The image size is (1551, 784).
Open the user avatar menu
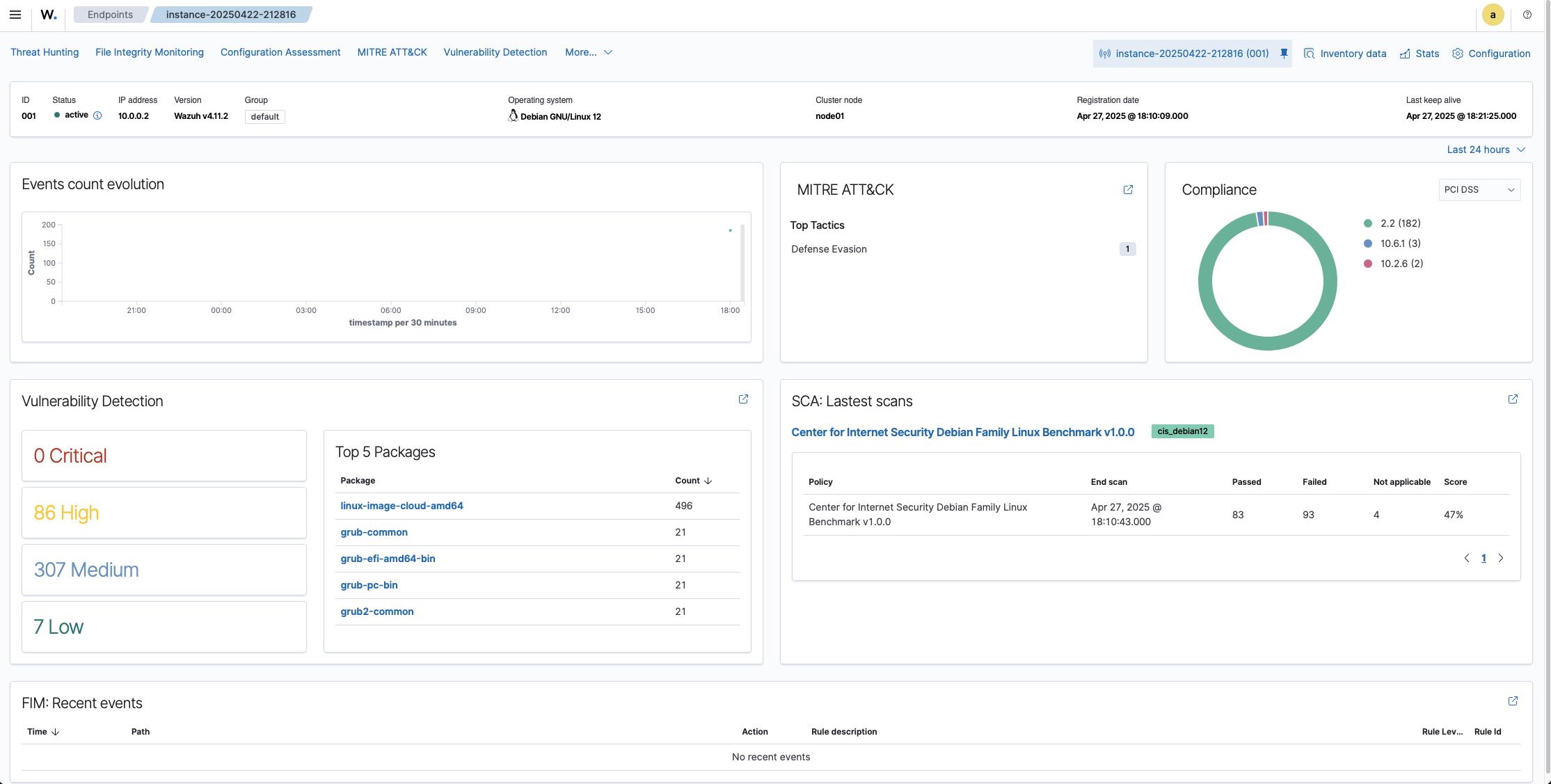click(x=1493, y=15)
